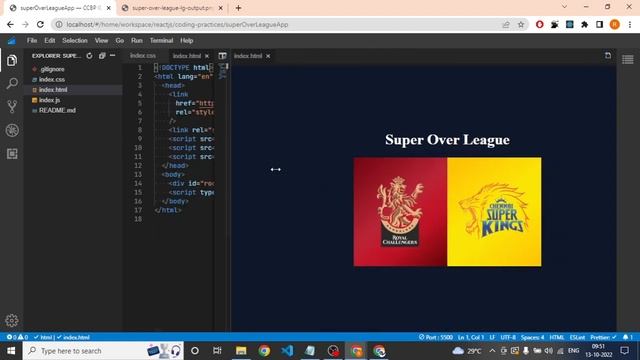
Task: Open the Extensions view
Action: (12, 153)
